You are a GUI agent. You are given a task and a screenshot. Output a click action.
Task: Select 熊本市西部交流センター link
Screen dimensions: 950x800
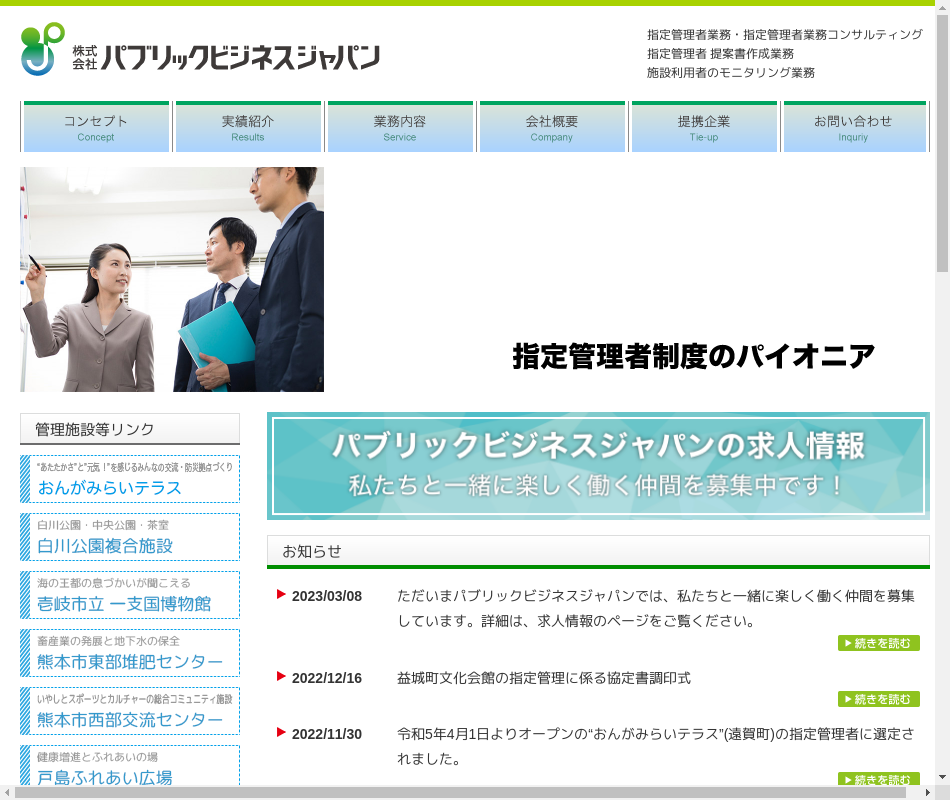point(130,711)
